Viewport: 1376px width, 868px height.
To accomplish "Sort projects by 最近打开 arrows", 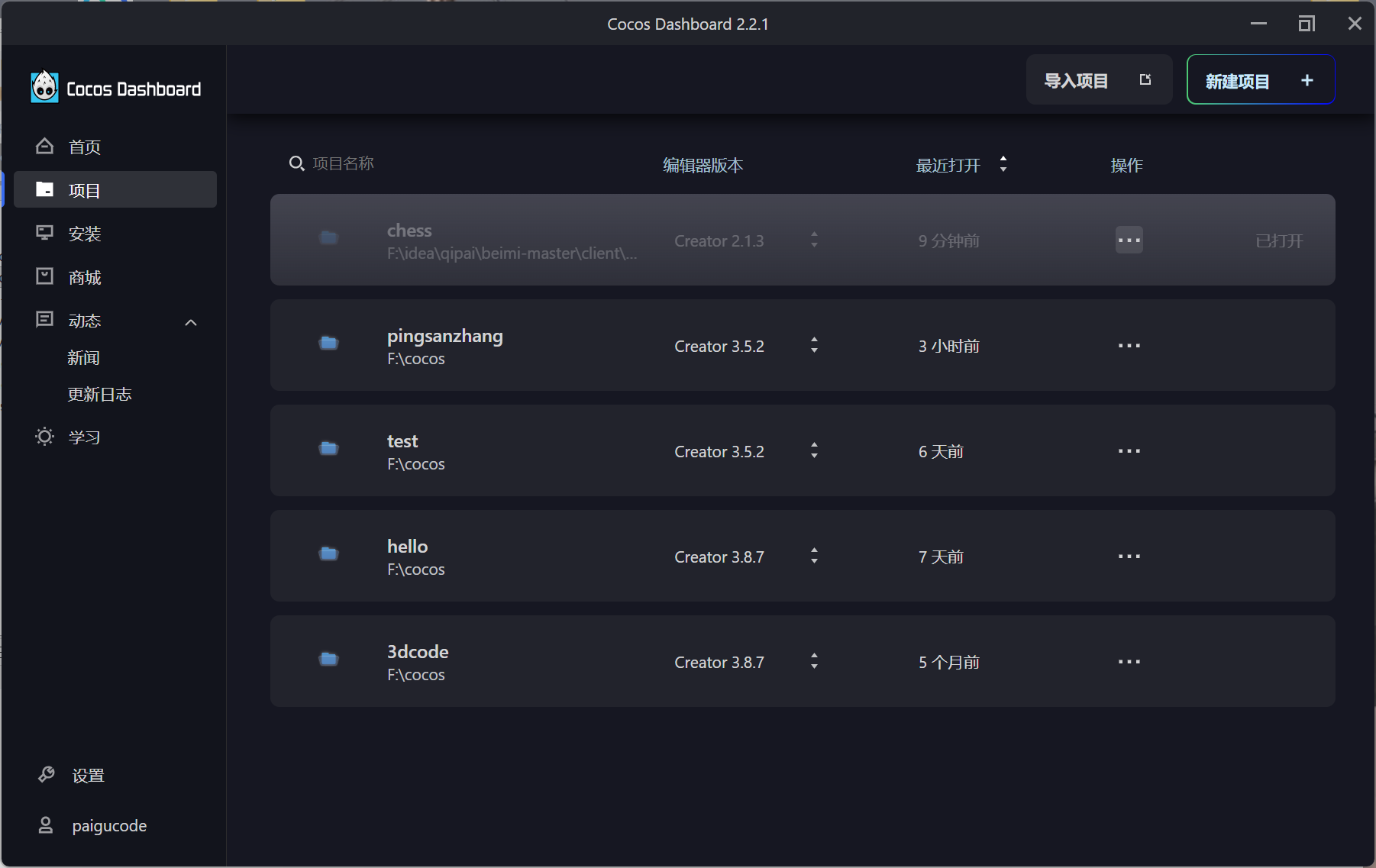I will click(x=1003, y=164).
